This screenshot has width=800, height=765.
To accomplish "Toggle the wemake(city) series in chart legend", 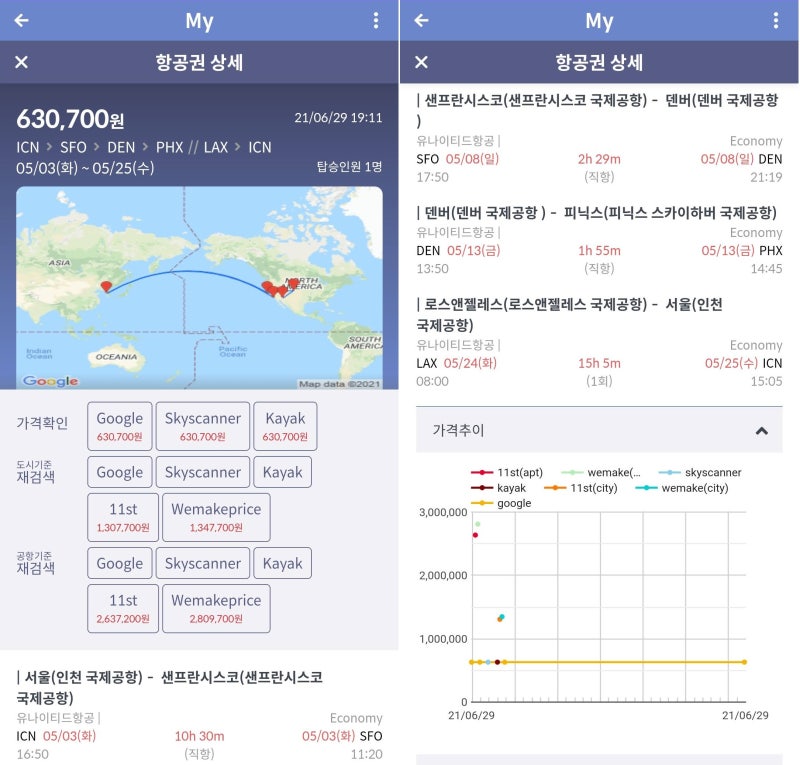I will click(x=682, y=488).
